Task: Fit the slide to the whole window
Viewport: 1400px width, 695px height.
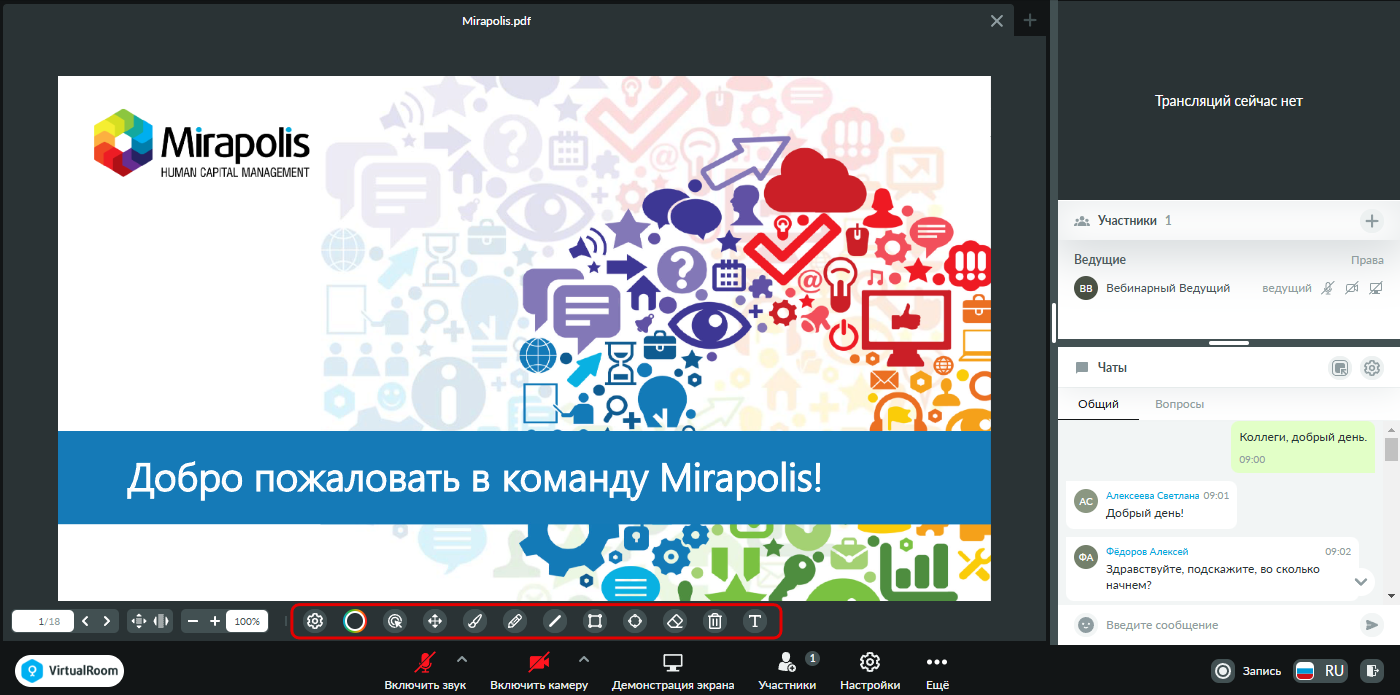Action: pos(138,621)
